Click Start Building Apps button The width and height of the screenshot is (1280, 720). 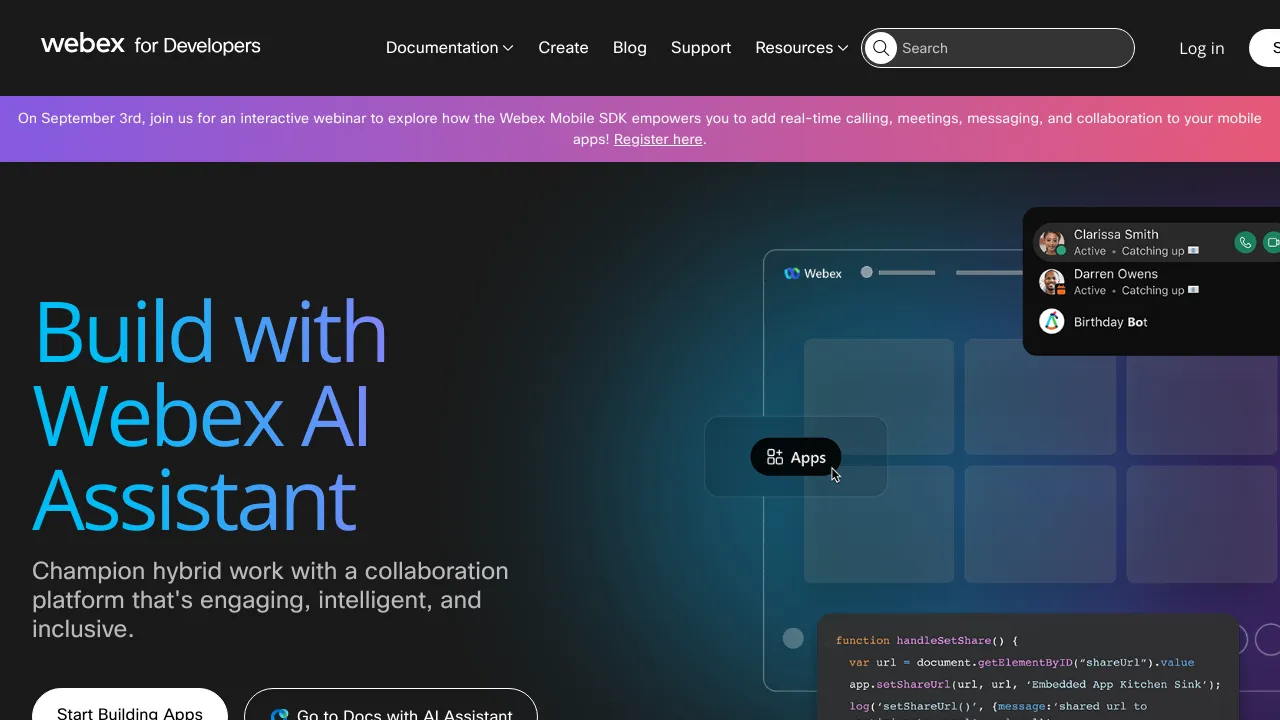coord(130,705)
